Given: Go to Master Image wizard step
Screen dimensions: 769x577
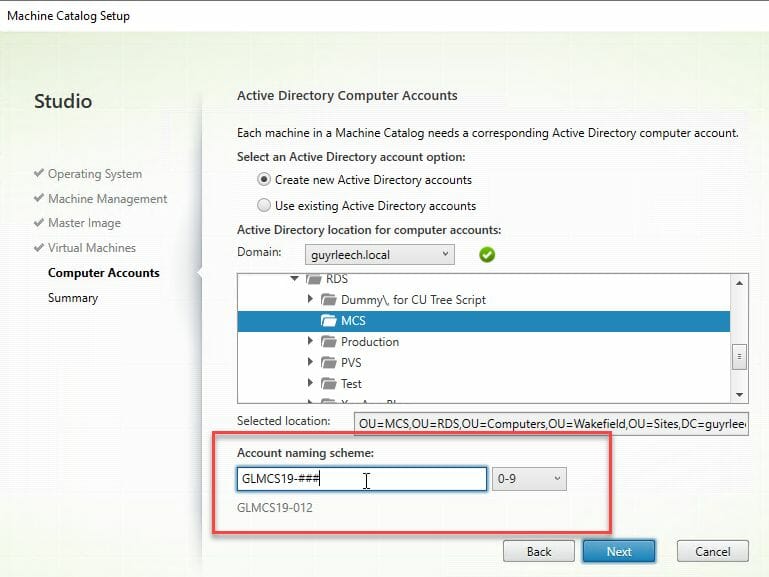Looking at the screenshot, I should pyautogui.click(x=84, y=223).
